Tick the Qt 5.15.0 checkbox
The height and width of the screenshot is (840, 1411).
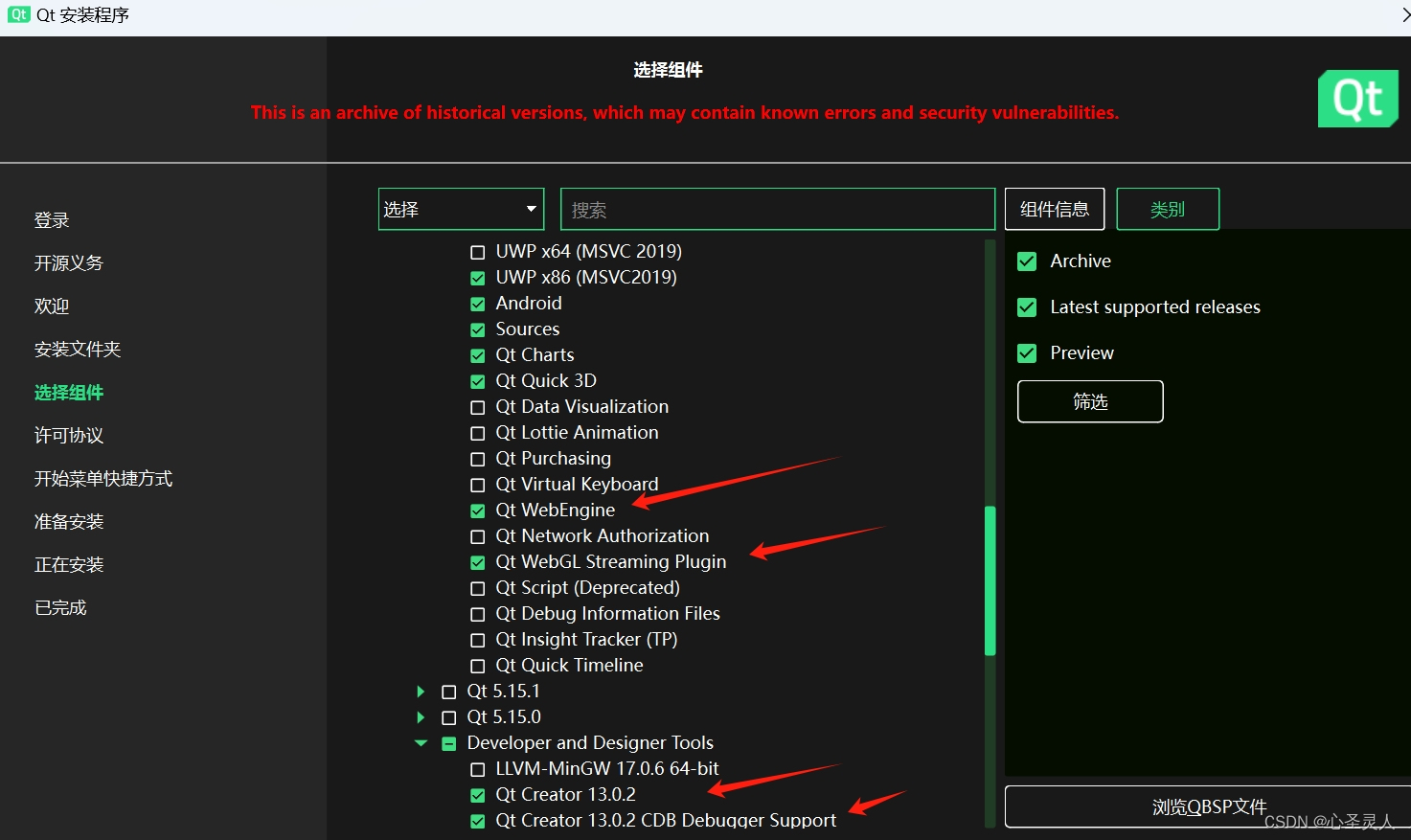click(x=449, y=718)
